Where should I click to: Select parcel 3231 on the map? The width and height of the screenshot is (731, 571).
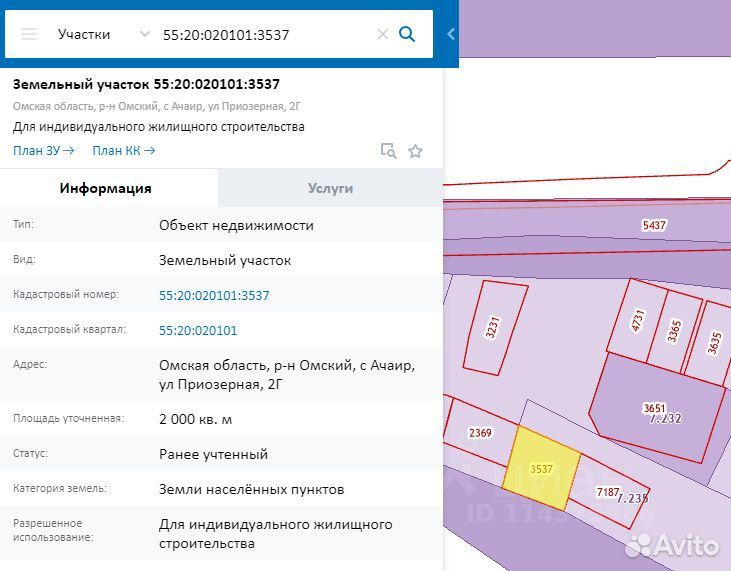point(495,327)
